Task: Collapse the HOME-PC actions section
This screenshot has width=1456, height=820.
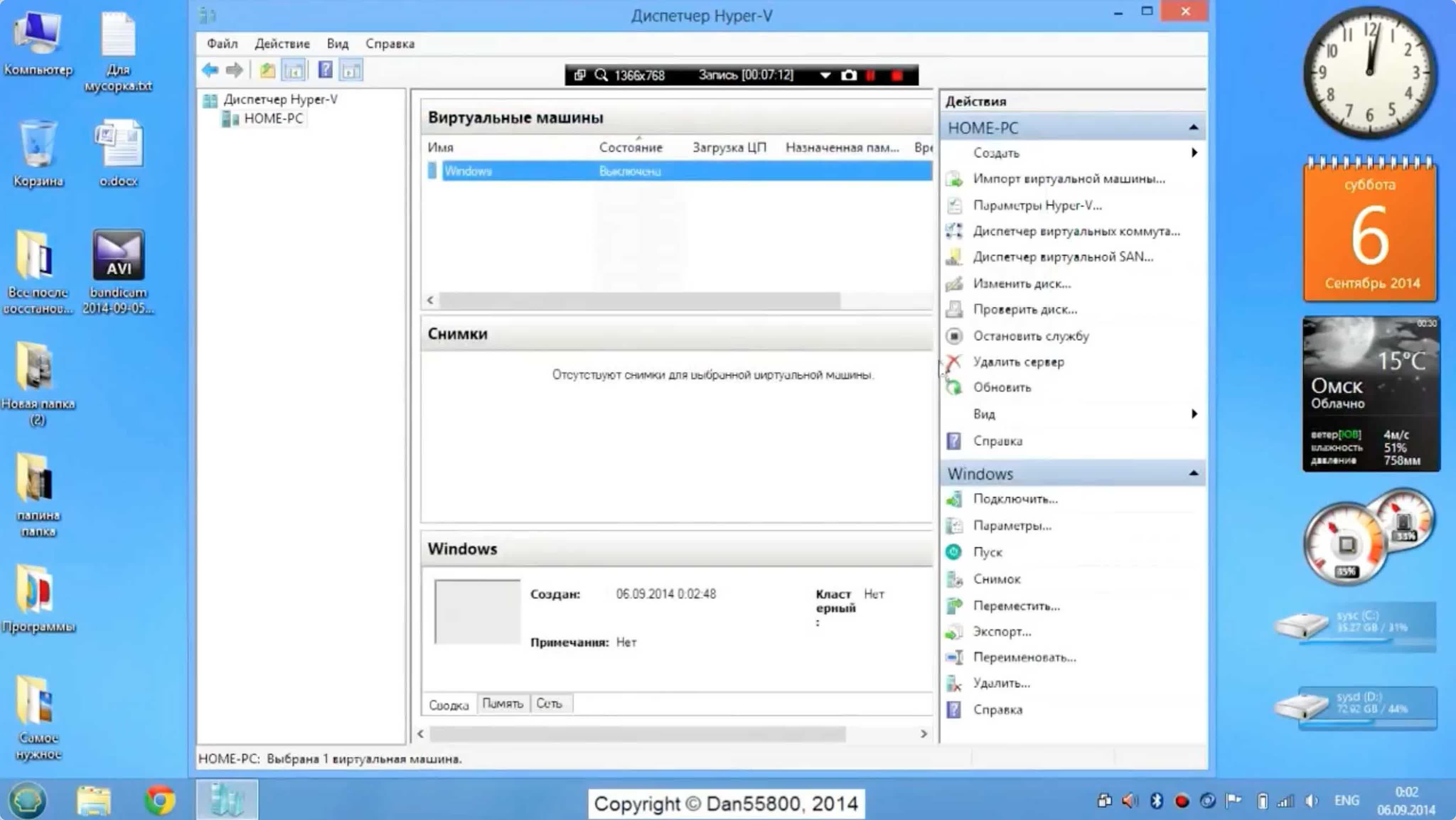Action: (1193, 128)
